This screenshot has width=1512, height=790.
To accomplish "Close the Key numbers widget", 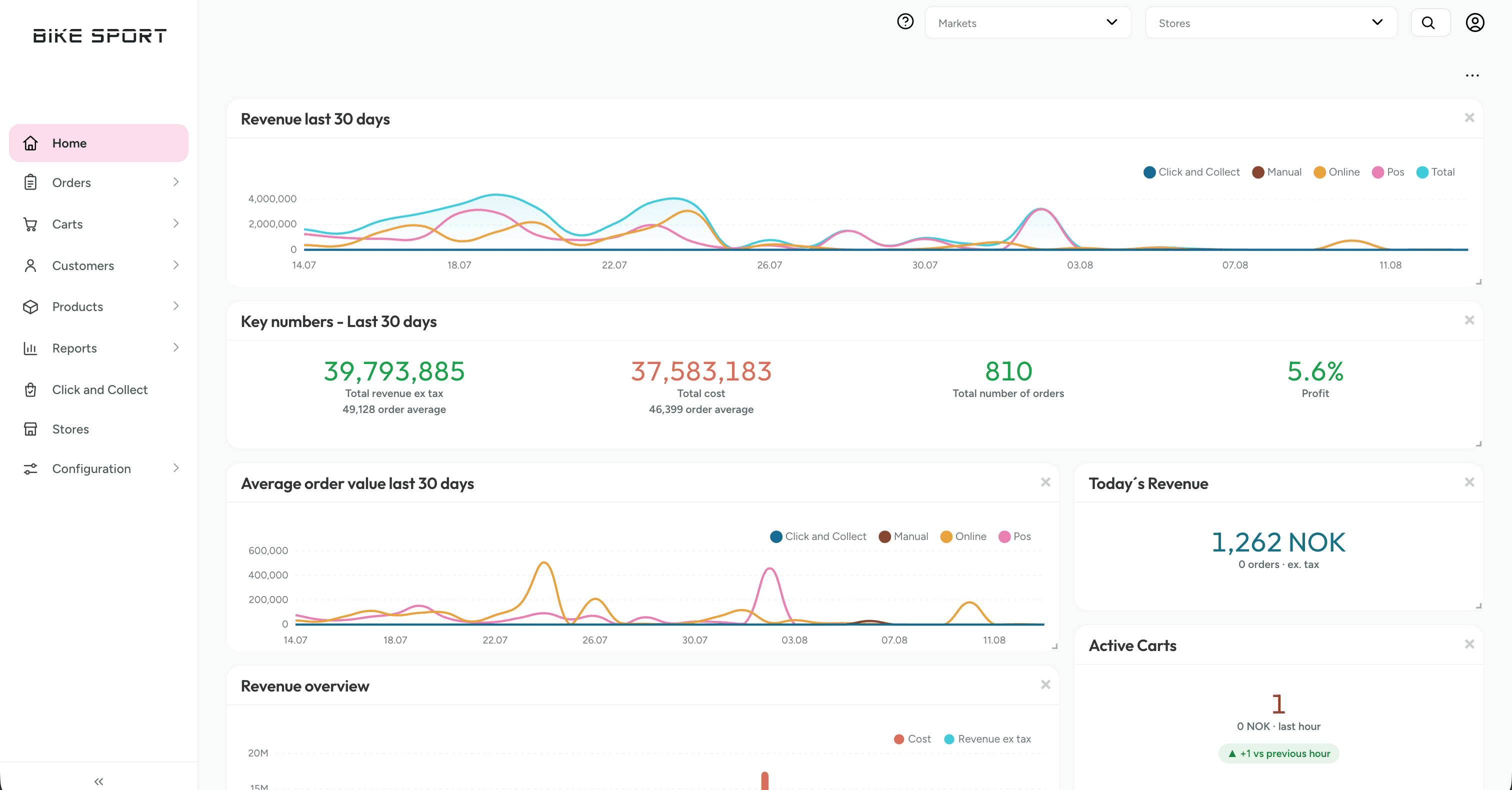I will tap(1469, 320).
